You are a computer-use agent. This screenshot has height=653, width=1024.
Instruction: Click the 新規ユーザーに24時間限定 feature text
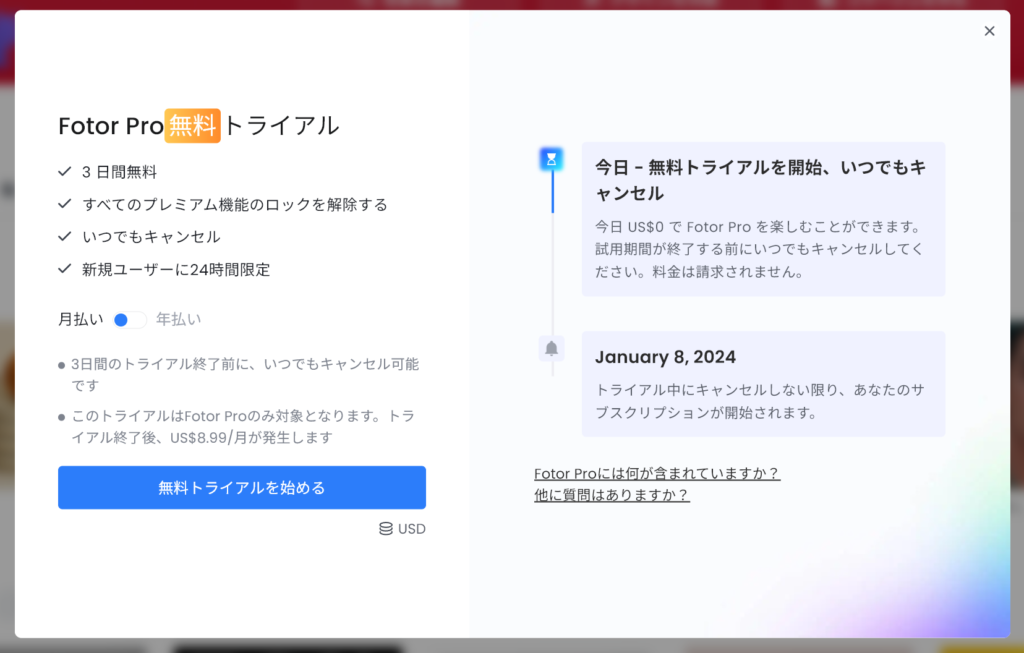click(176, 270)
